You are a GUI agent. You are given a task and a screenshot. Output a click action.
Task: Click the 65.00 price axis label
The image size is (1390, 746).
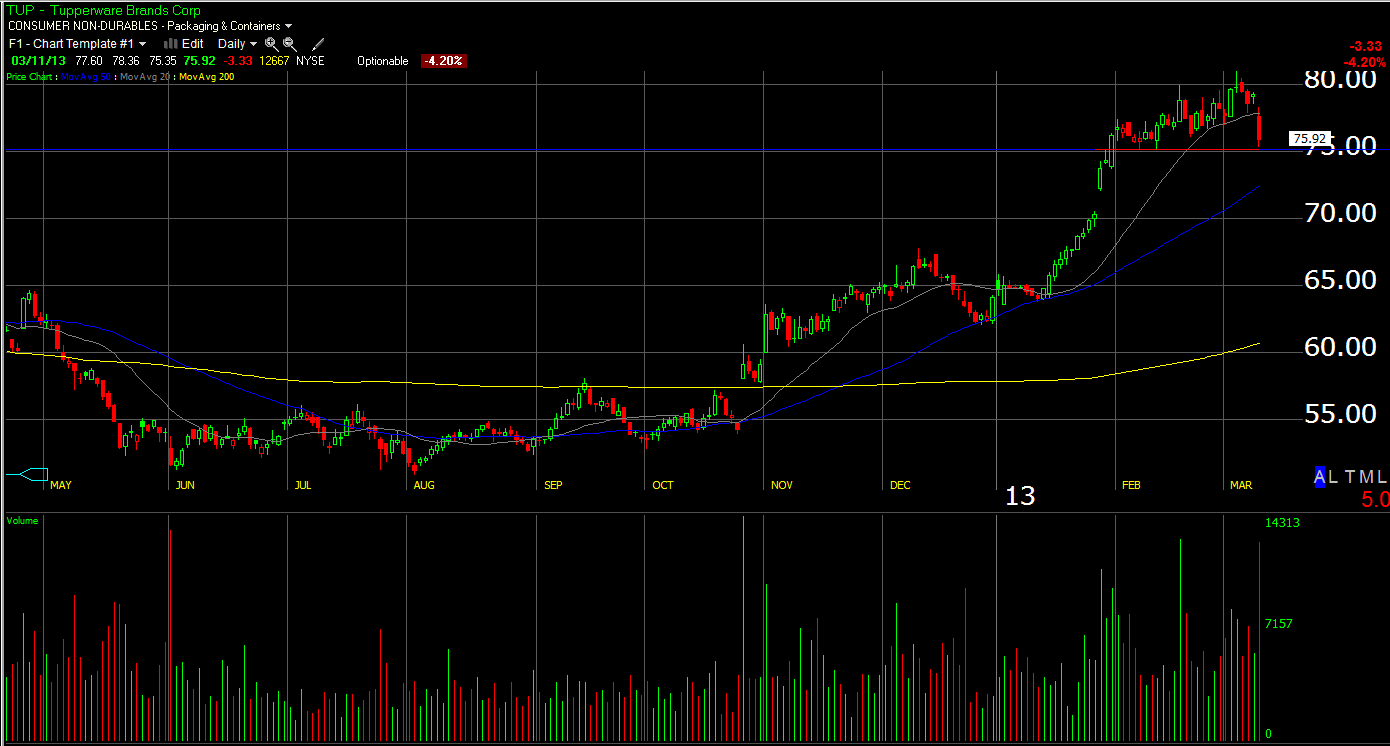coord(1340,280)
